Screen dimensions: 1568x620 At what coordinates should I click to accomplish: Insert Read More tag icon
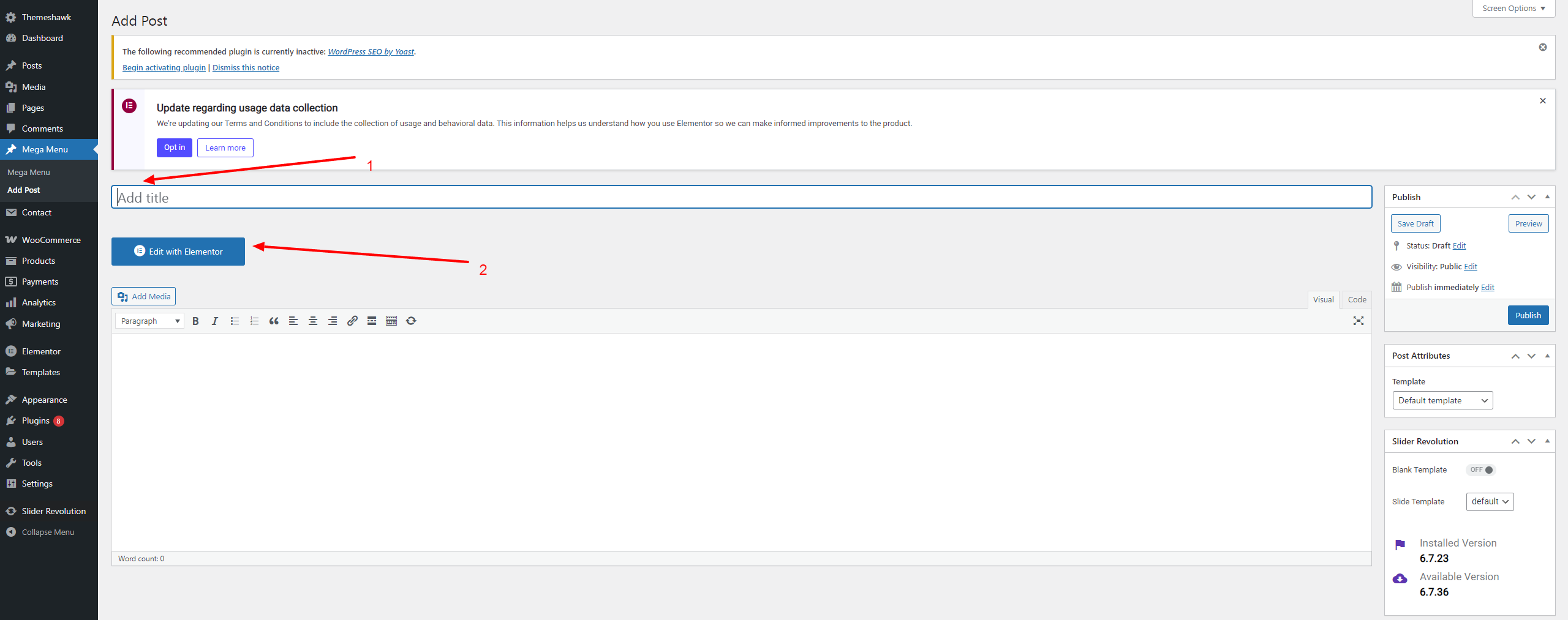[372, 321]
